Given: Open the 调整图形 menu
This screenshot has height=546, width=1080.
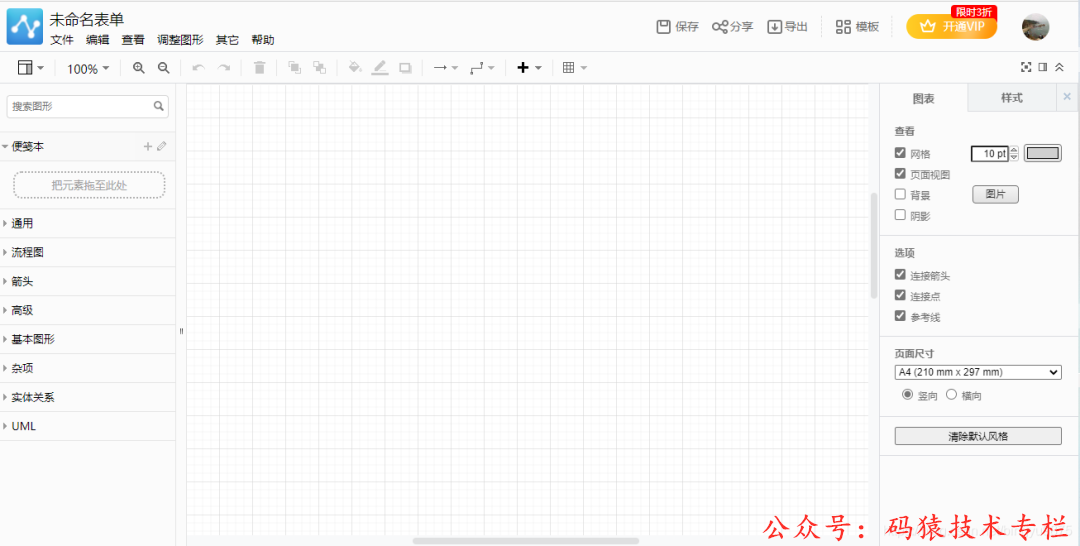Looking at the screenshot, I should (x=180, y=40).
